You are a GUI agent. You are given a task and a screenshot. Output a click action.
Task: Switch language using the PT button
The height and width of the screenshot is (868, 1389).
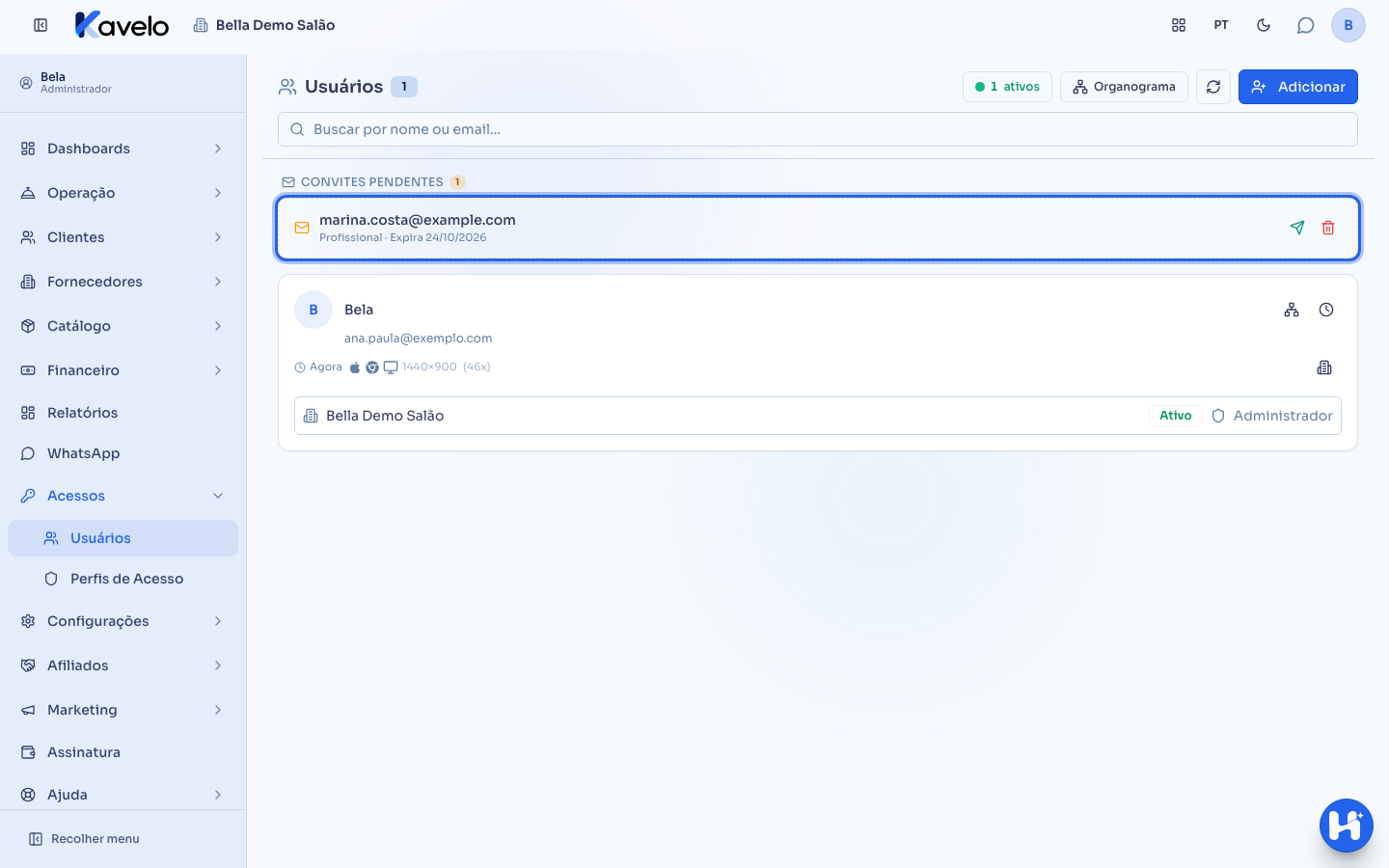(x=1221, y=25)
